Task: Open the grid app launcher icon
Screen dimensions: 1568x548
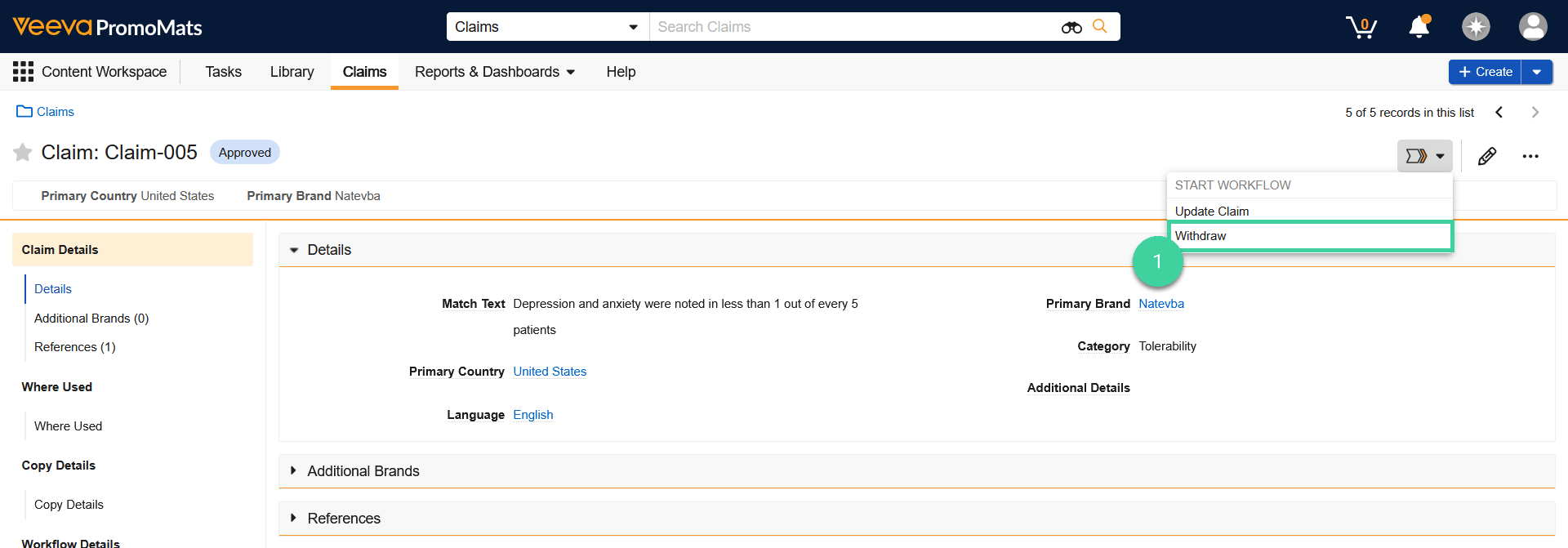Action: (x=23, y=72)
